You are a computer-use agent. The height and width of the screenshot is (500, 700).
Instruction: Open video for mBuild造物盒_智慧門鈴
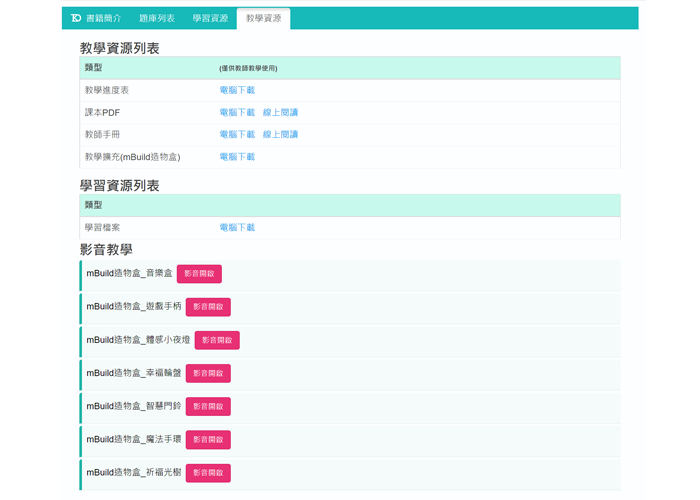coord(208,406)
